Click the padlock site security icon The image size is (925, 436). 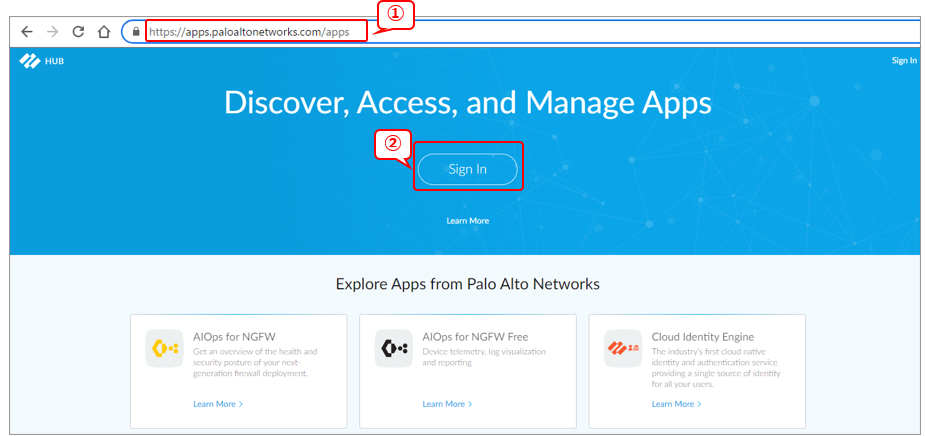pyautogui.click(x=137, y=32)
